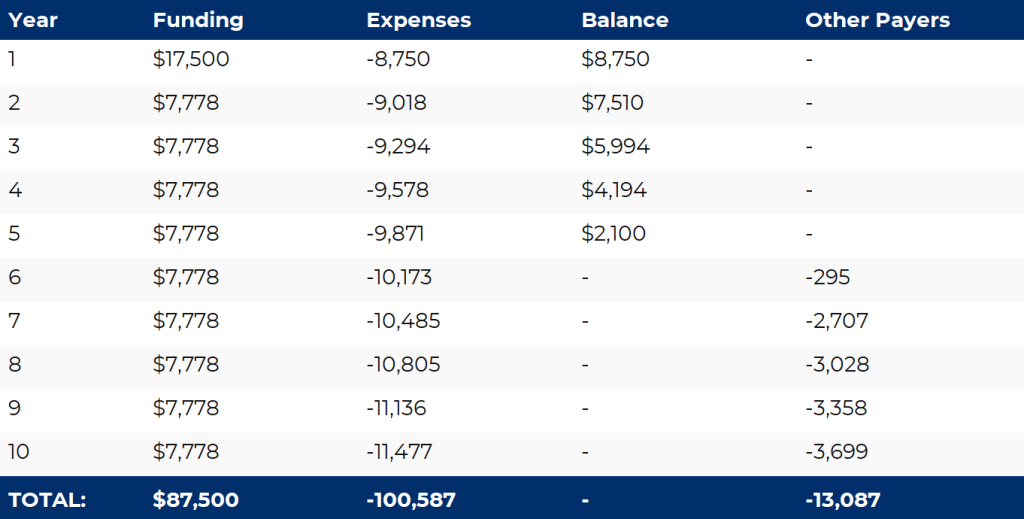Click the $2,100 balance in year 5

pos(613,234)
